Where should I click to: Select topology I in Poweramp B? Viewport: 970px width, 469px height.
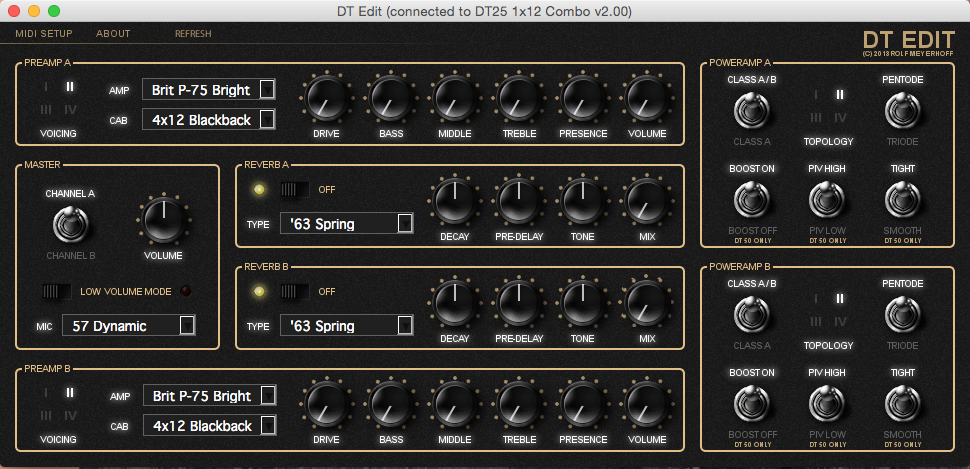click(x=816, y=299)
